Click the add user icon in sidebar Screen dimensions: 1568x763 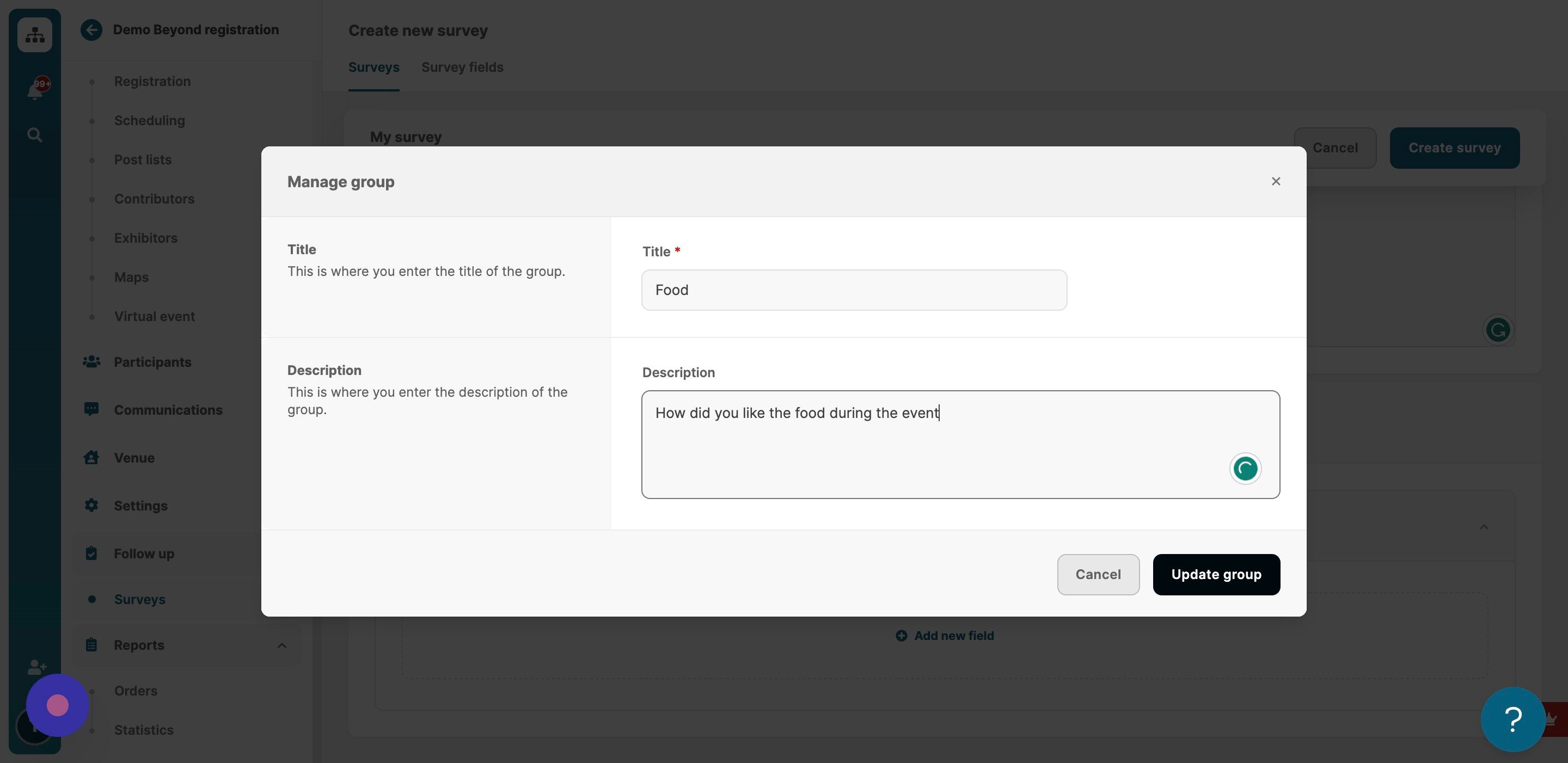[36, 667]
